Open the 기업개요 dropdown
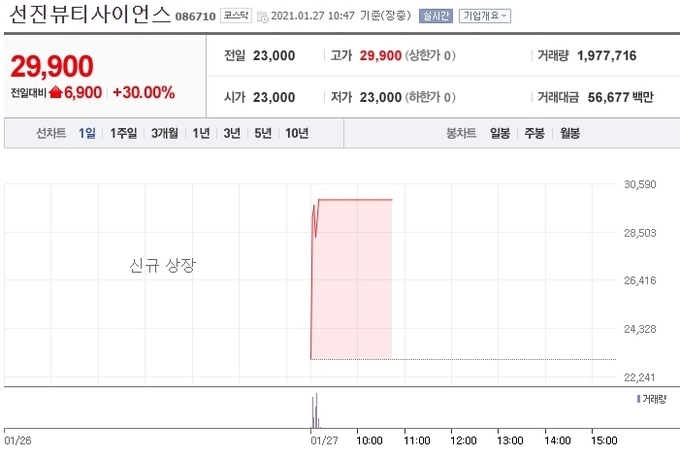Viewport: 680px width, 456px height. [x=484, y=16]
